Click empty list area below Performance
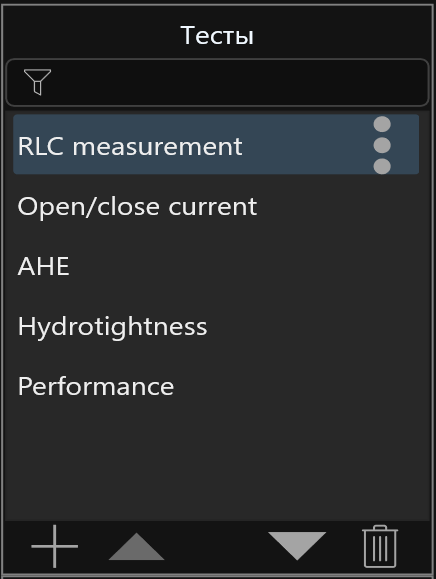This screenshot has height=579, width=436. pos(217,467)
